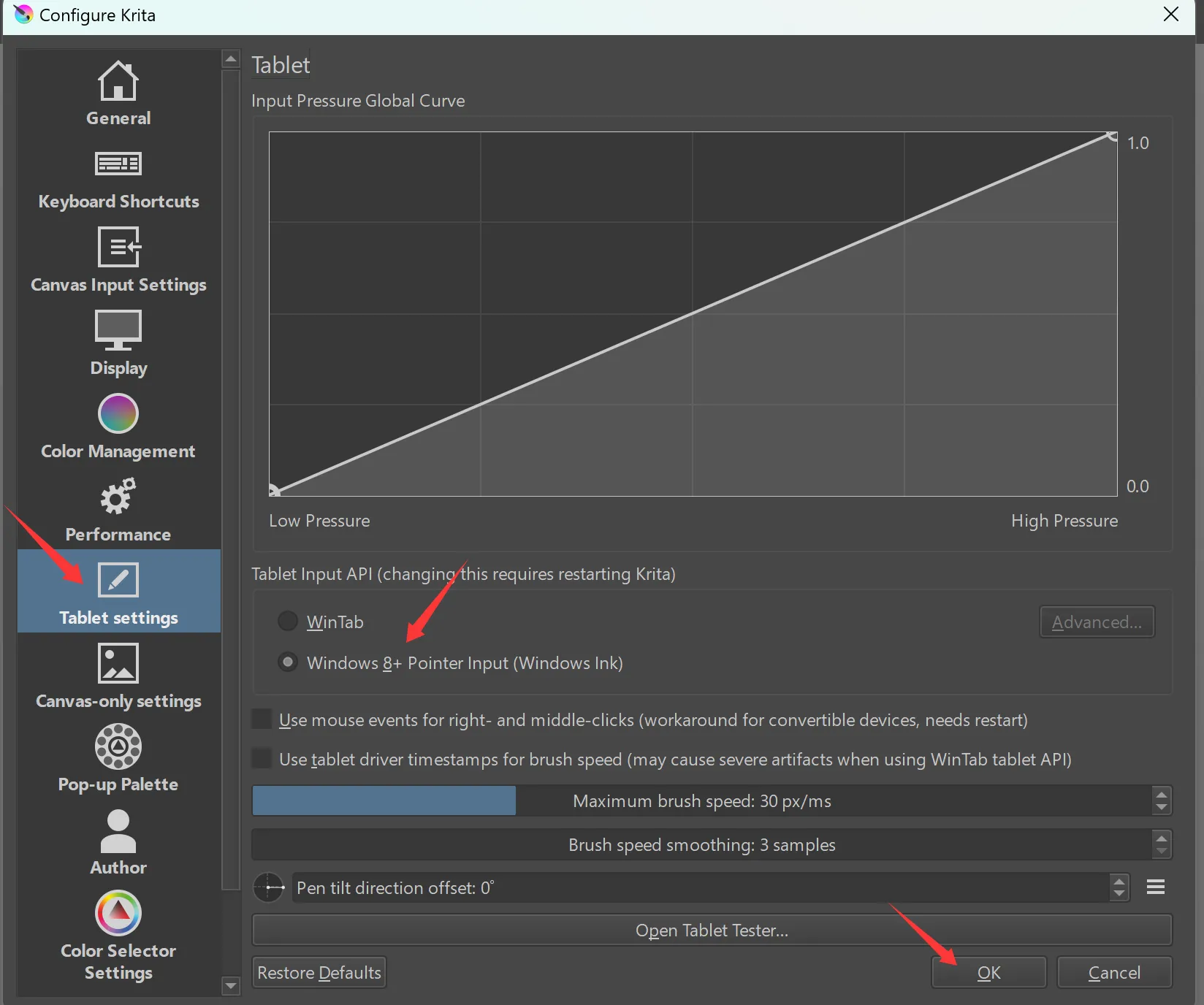
Task: Click the Advanced... button
Action: [1097, 622]
